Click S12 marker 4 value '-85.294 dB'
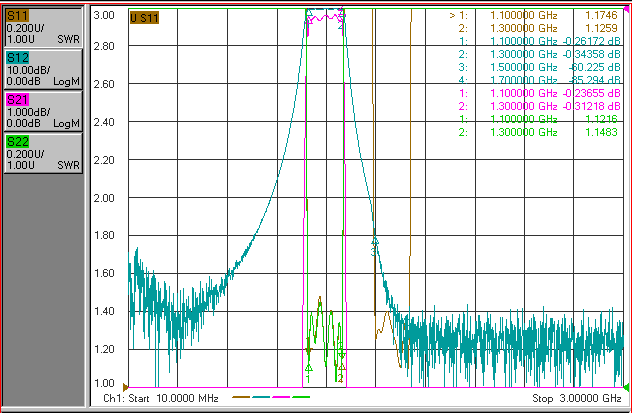Screen dimensions: 632x413 594,80
